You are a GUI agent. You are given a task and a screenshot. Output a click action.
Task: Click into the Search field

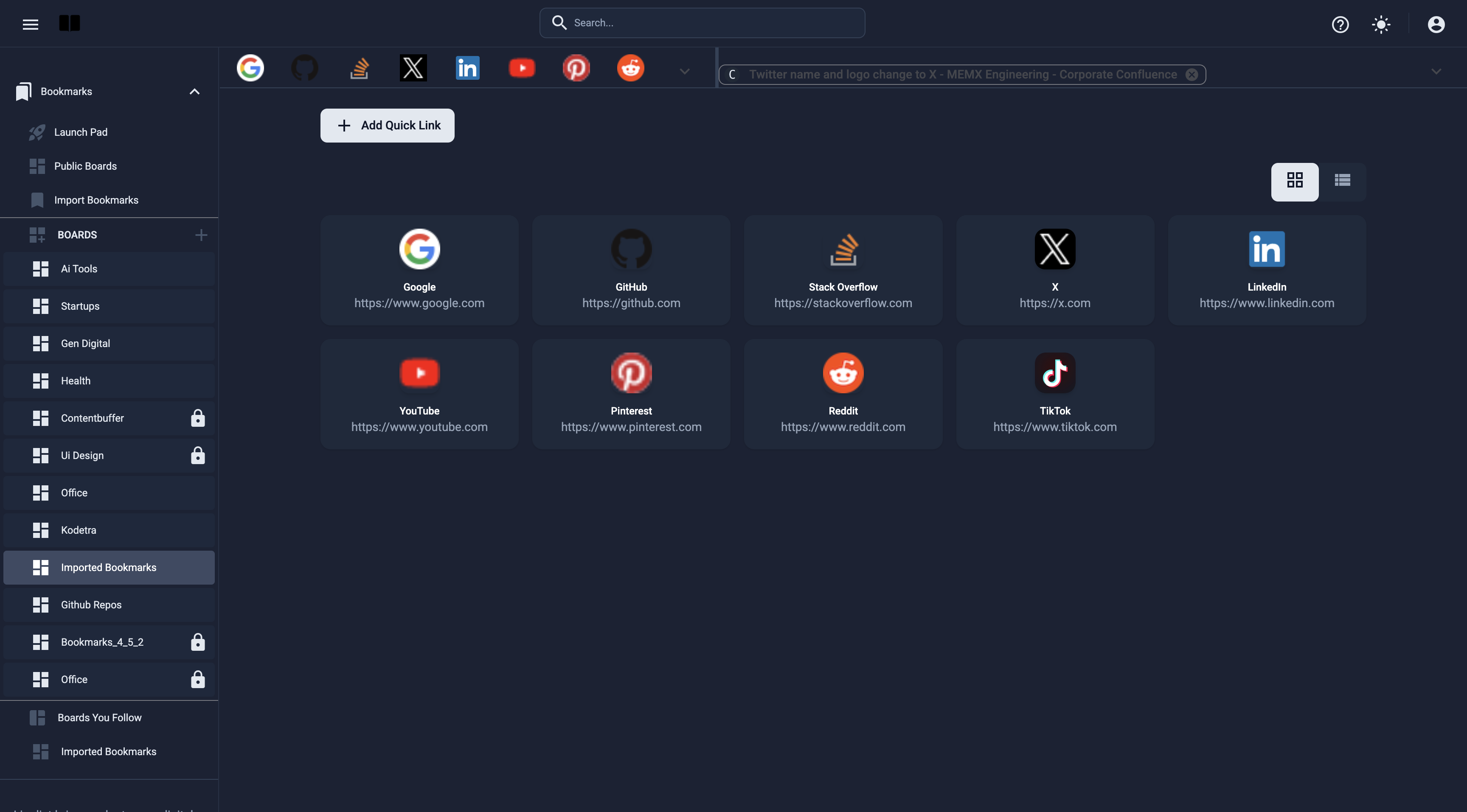(702, 23)
